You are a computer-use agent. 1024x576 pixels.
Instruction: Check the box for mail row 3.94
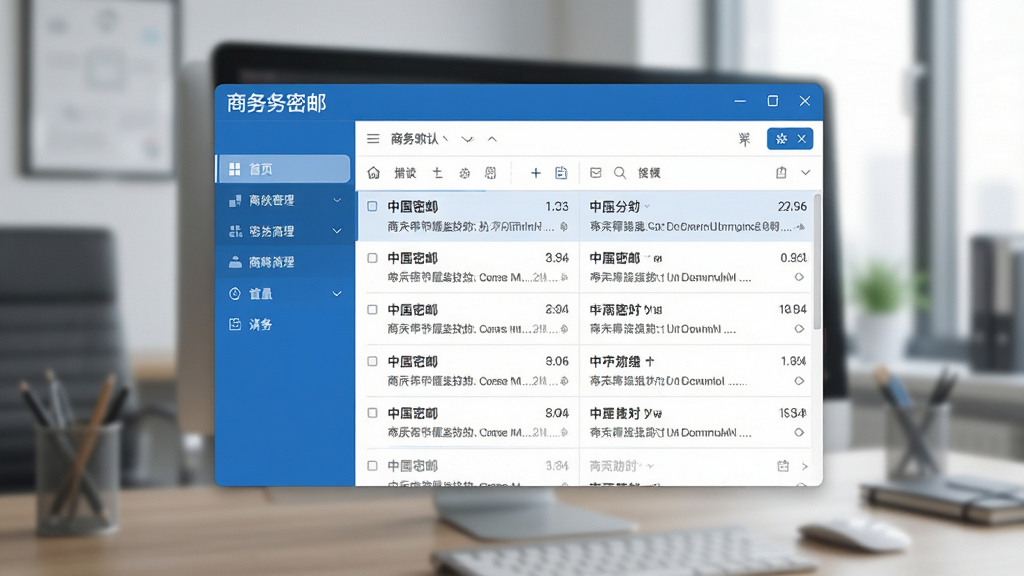point(372,258)
